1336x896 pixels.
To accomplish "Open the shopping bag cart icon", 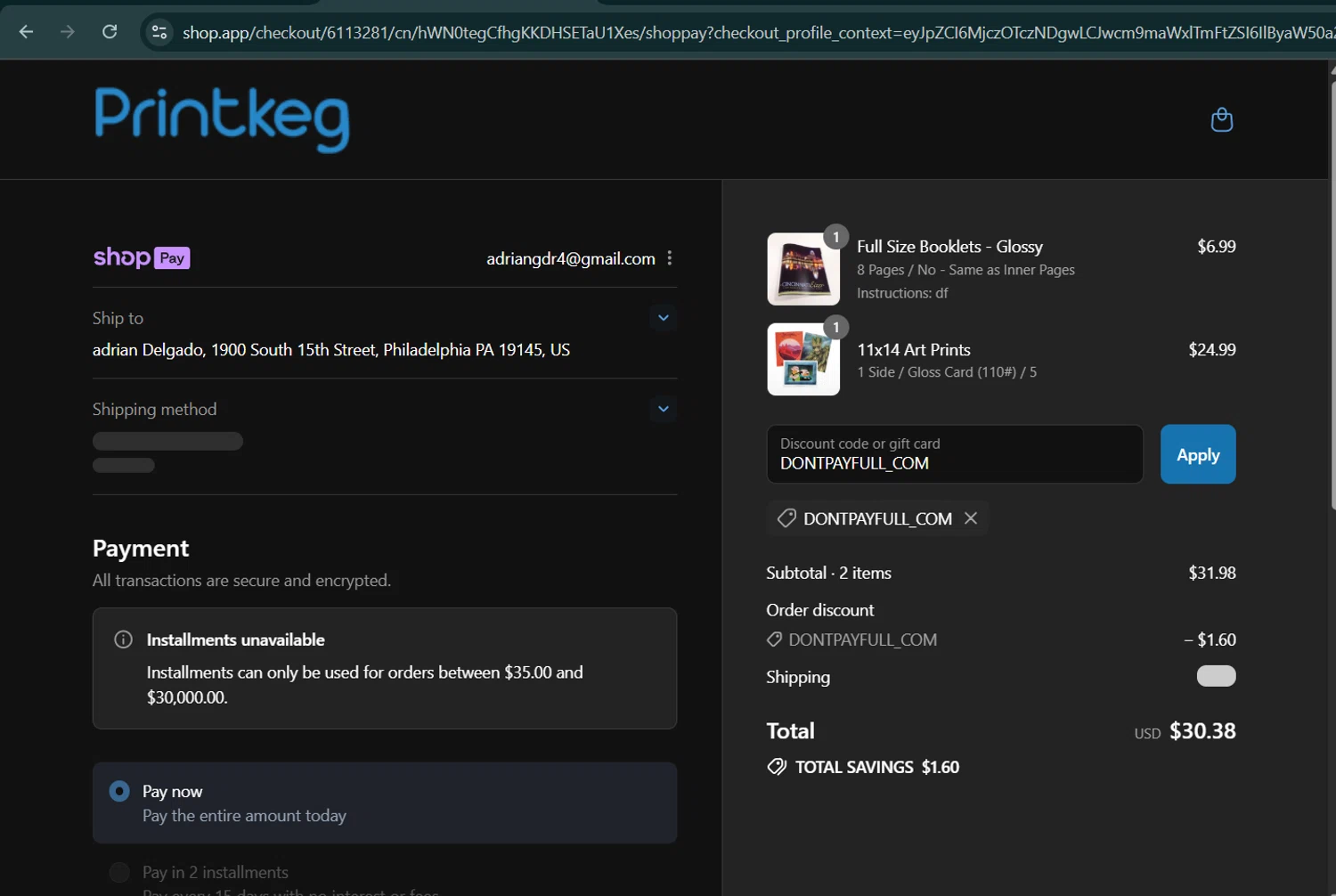I will coord(1222,119).
